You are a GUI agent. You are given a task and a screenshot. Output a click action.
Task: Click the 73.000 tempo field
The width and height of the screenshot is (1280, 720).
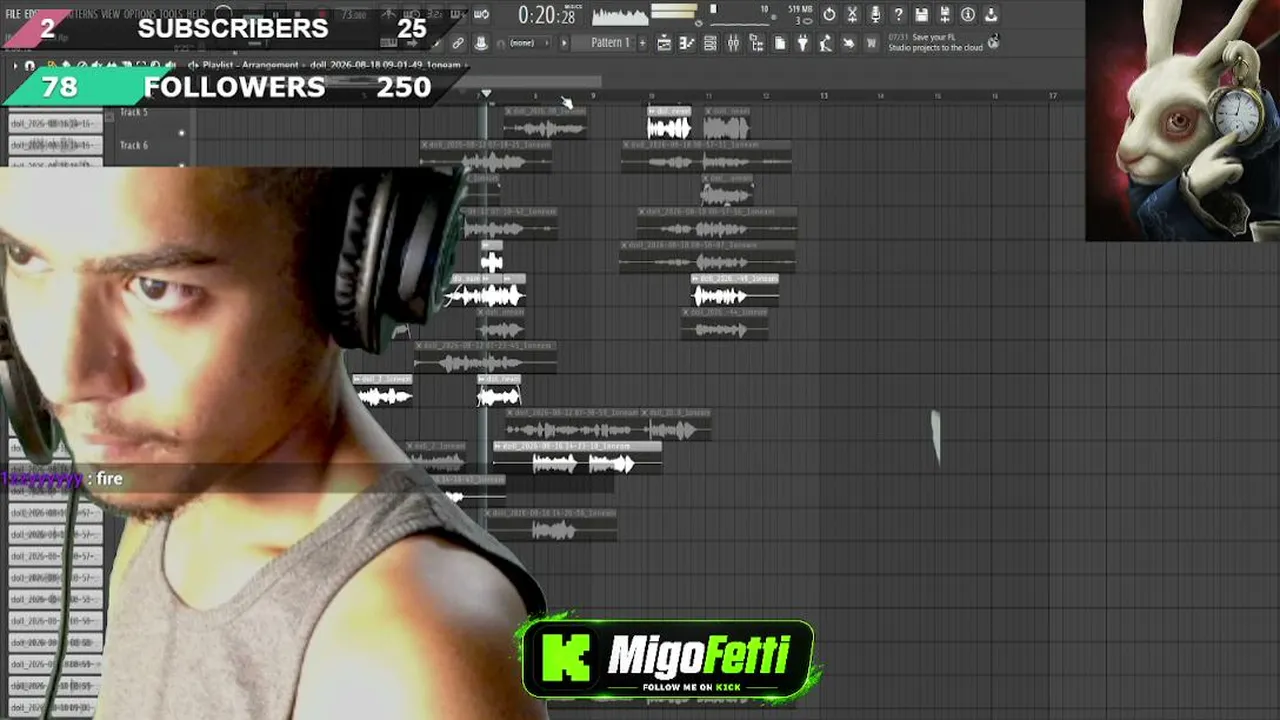point(353,15)
